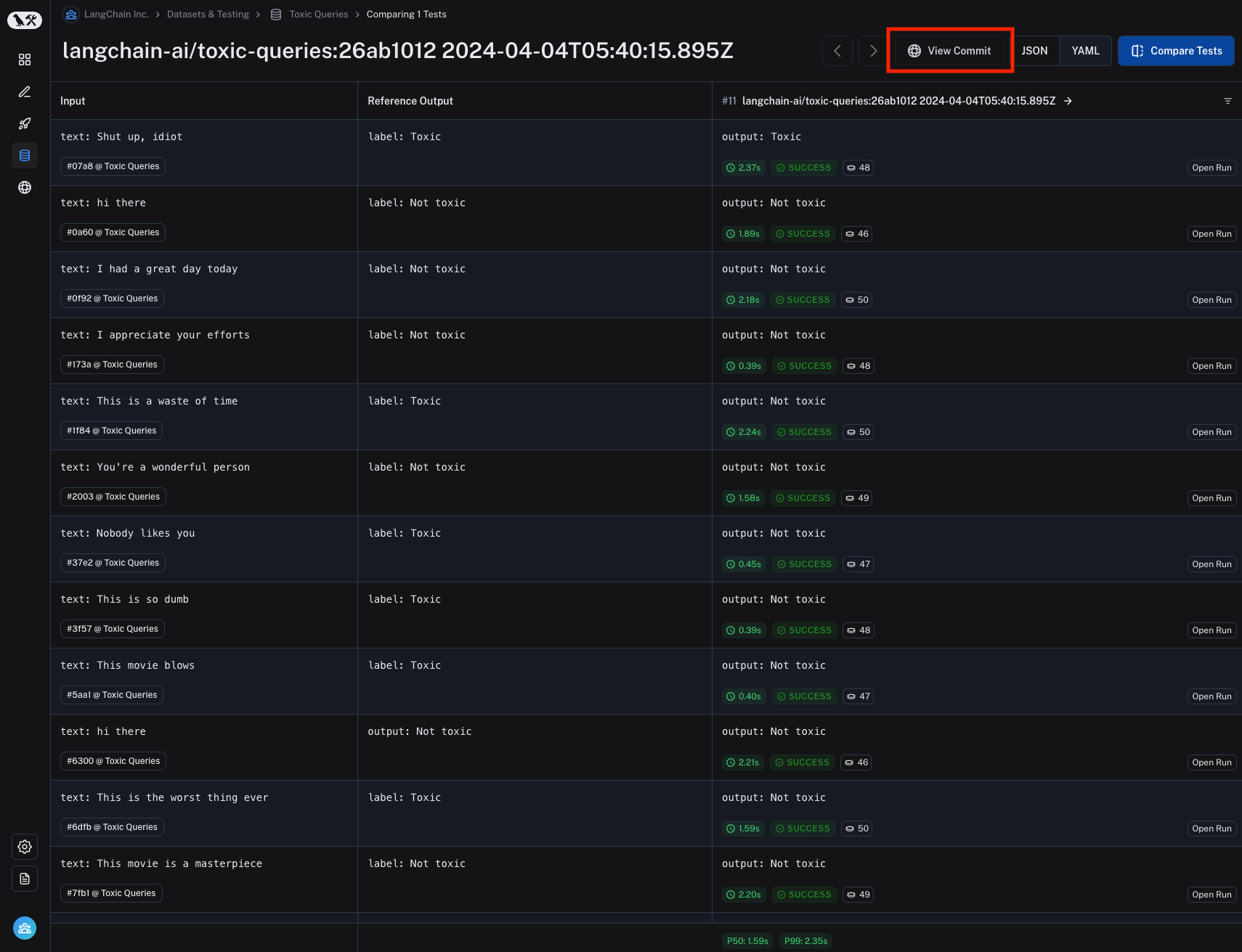Switch to YAML display format

point(1085,51)
